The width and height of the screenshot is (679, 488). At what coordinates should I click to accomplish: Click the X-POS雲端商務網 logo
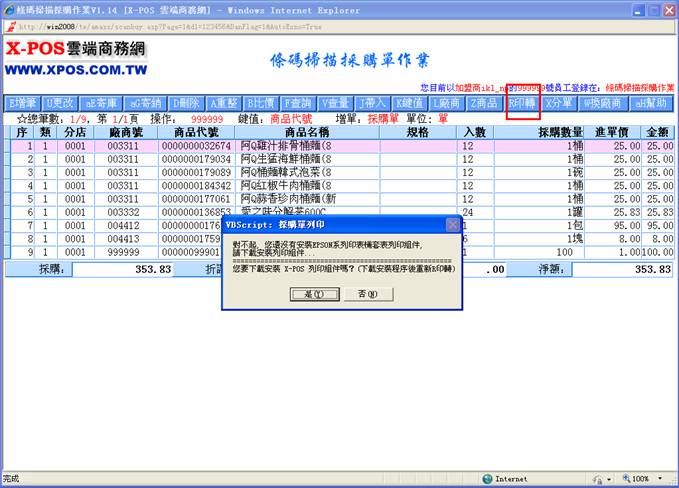(75, 49)
